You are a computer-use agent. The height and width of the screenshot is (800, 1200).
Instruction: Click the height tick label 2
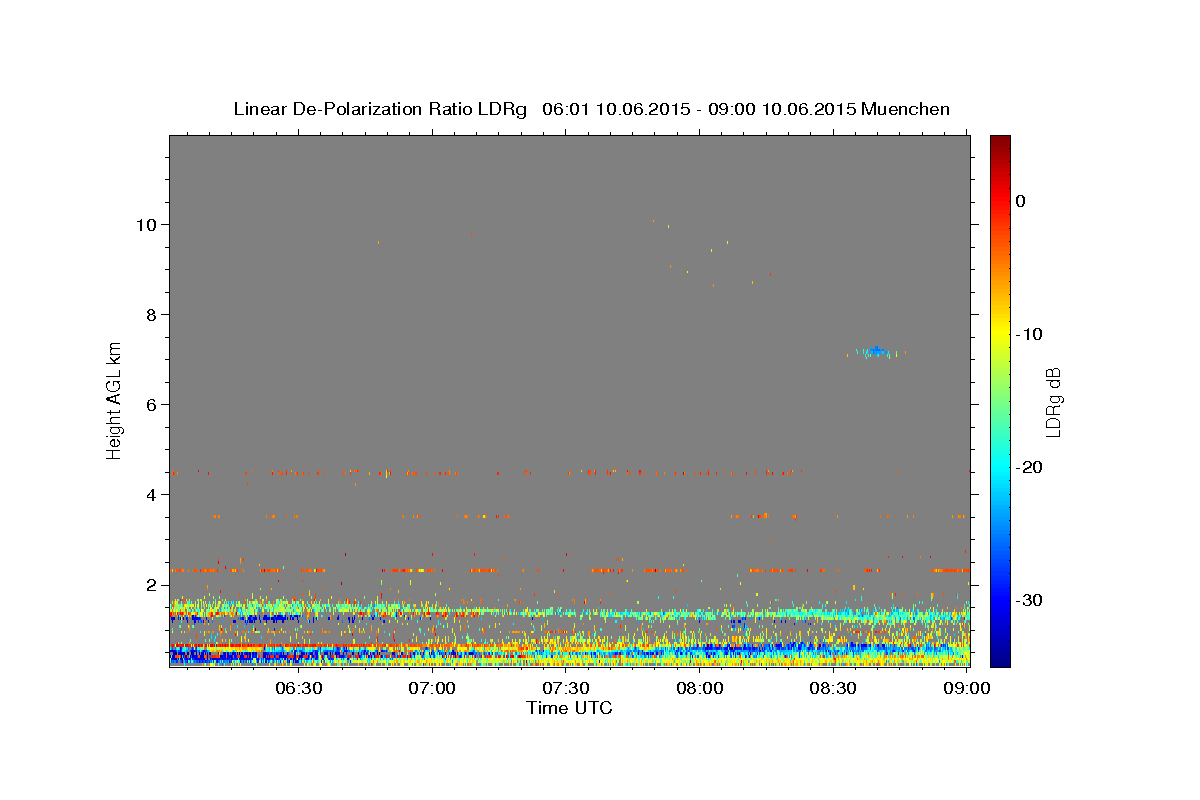click(151, 584)
